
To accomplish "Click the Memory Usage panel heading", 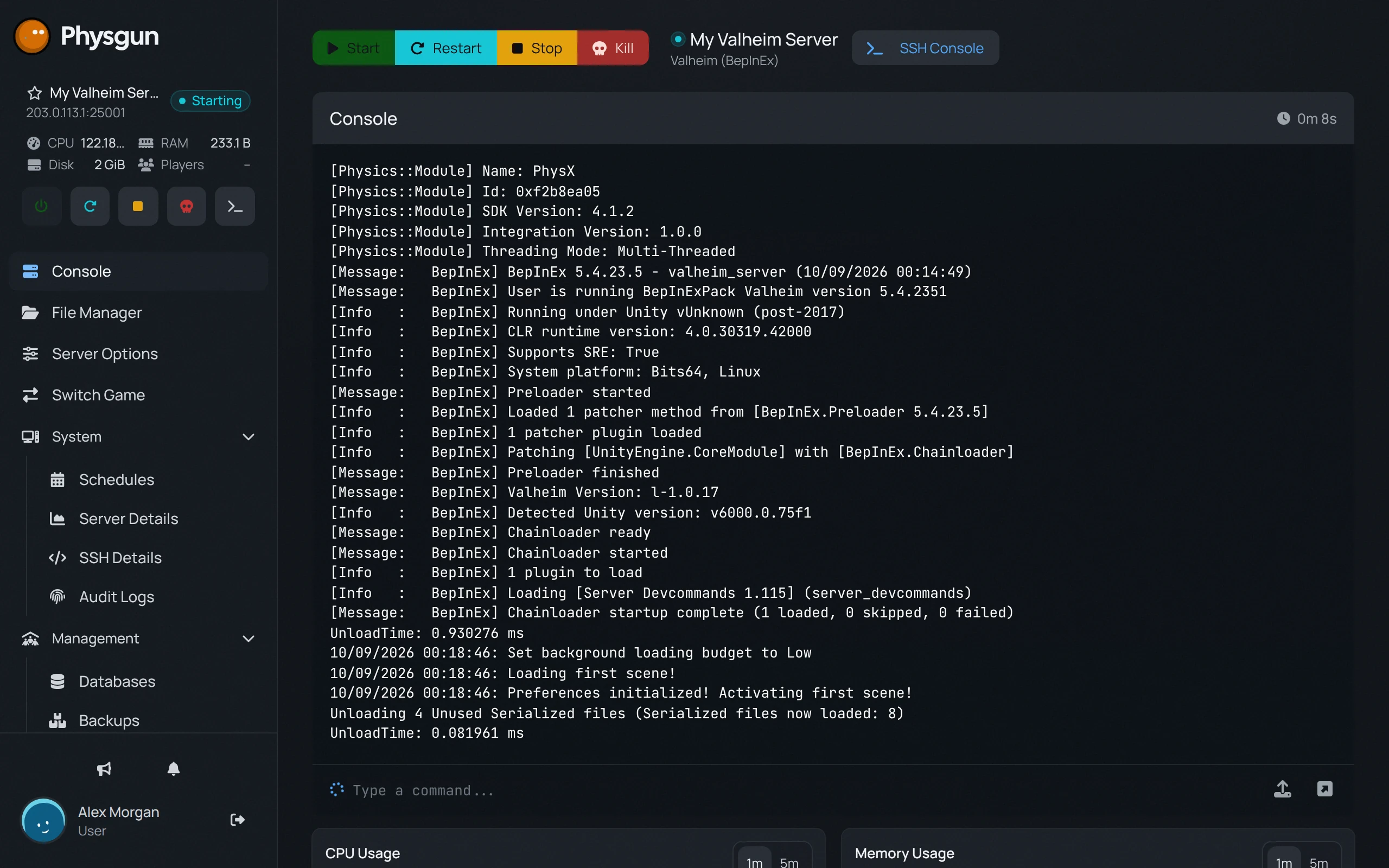I will [x=904, y=853].
